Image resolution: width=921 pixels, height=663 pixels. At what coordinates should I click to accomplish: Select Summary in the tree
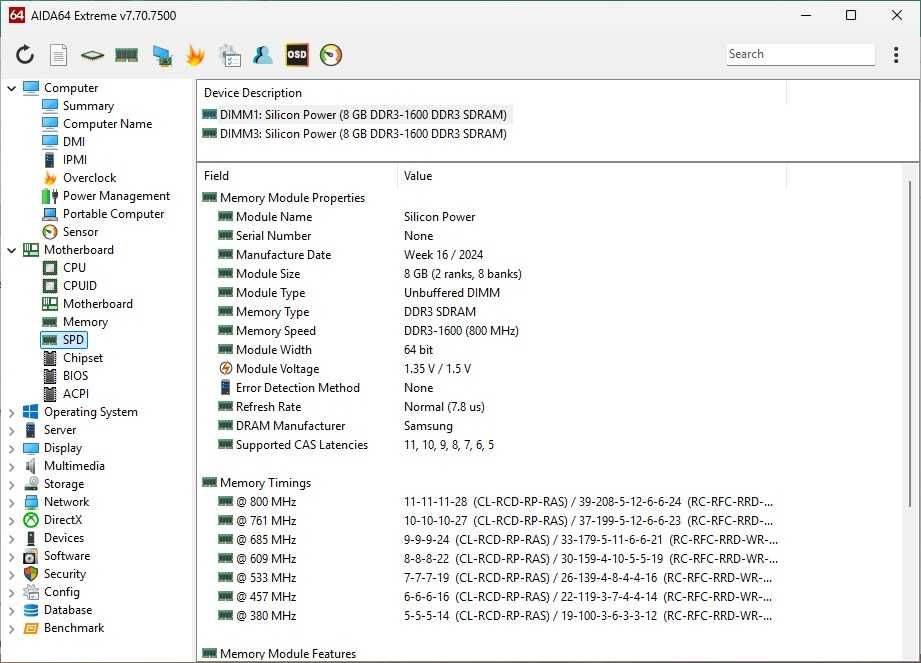tap(88, 106)
